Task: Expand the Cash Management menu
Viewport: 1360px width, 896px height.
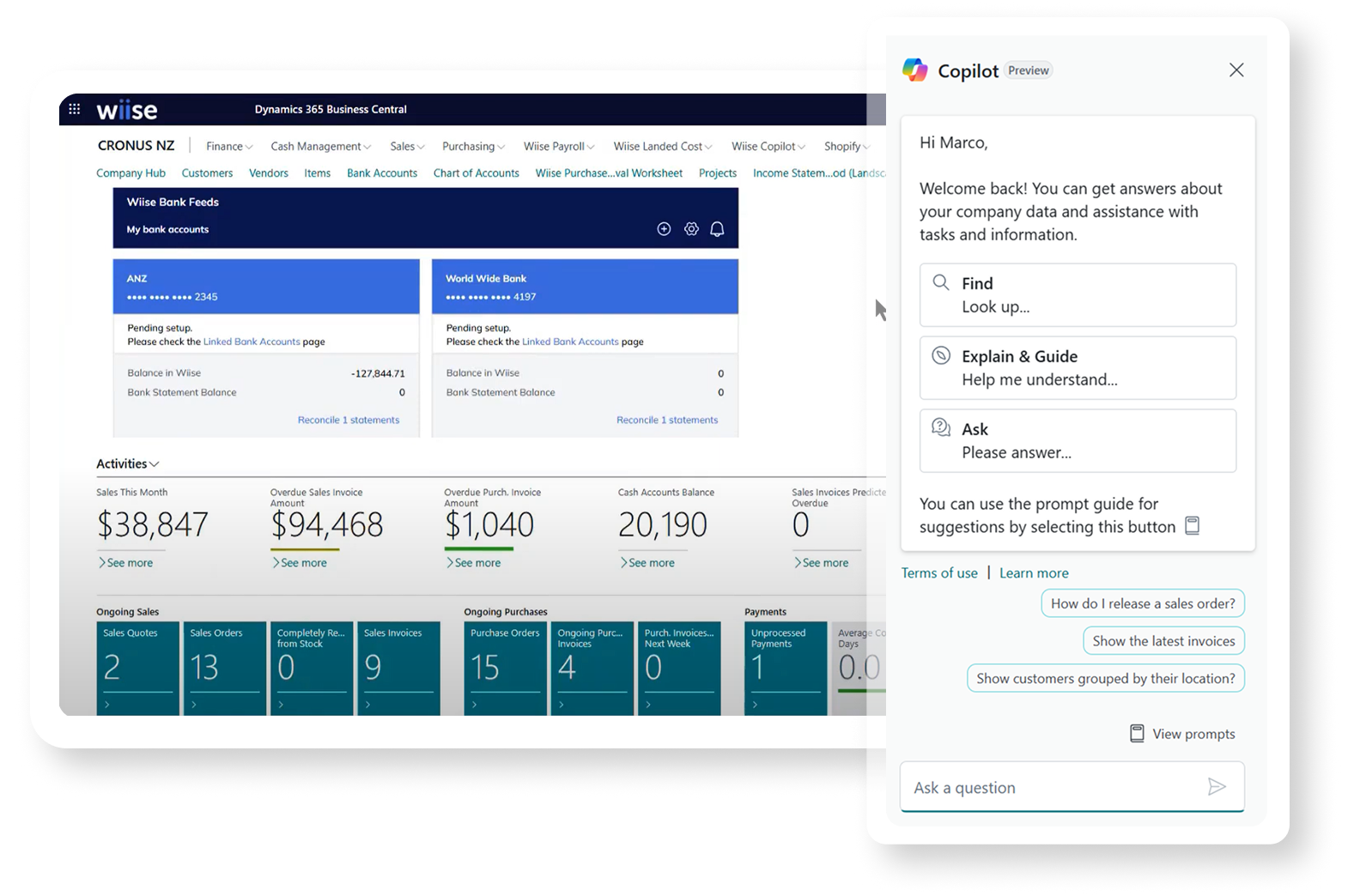Action: (x=321, y=147)
